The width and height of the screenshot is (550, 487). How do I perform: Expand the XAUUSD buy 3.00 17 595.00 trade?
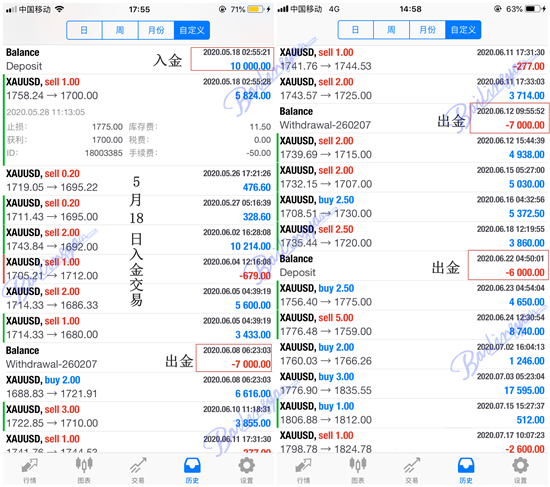click(412, 383)
